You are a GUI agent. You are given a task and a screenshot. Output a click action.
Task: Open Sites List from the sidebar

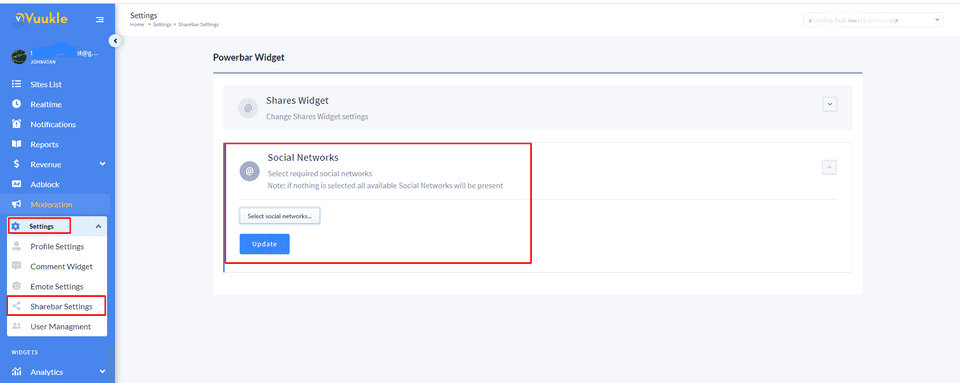[x=46, y=84]
